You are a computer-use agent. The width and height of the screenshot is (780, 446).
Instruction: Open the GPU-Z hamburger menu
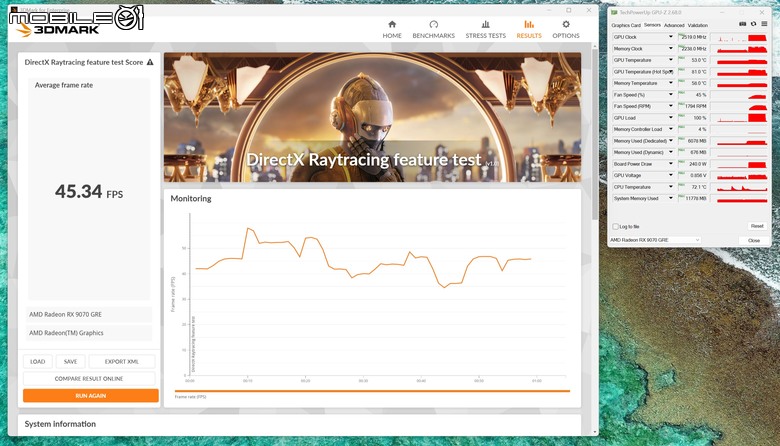[764, 24]
